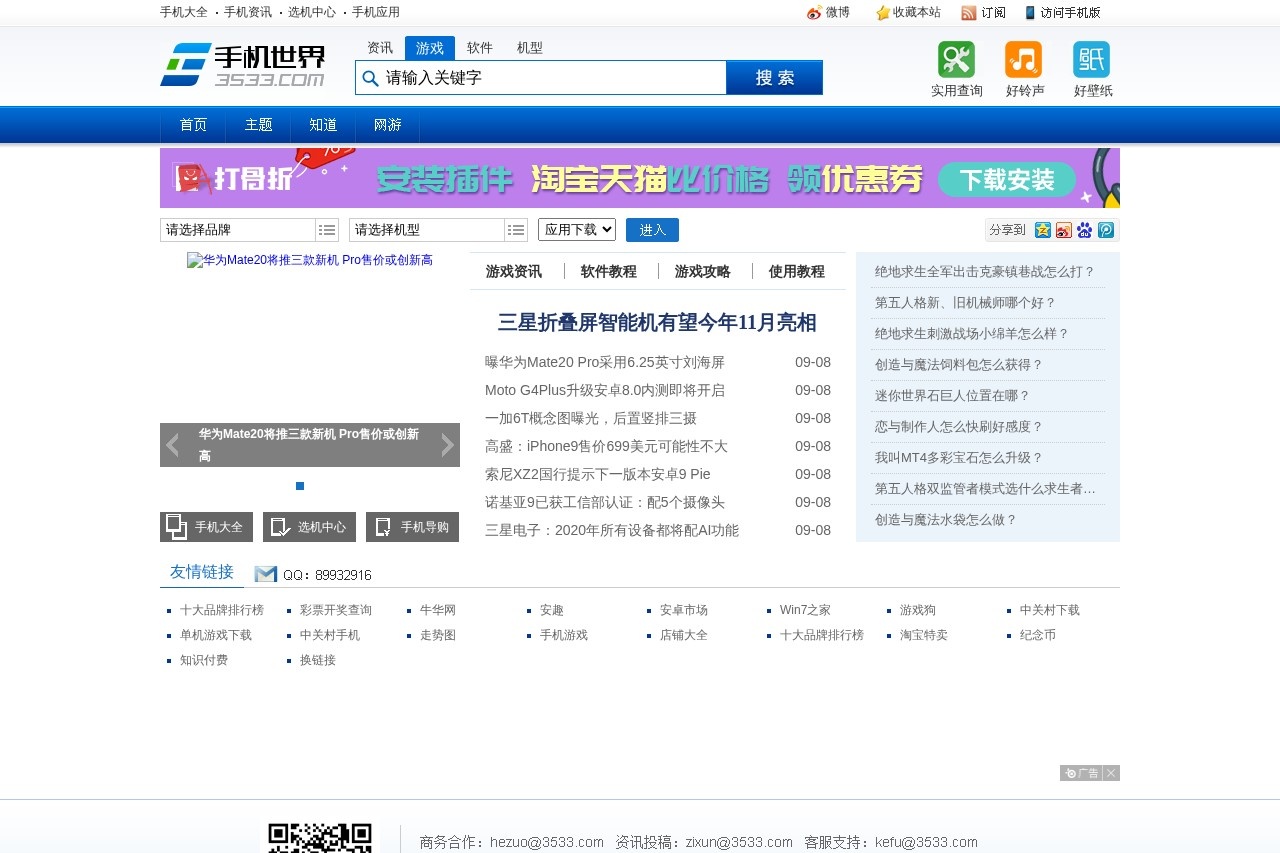
Task: Show next slide with right arrow
Action: click(448, 445)
